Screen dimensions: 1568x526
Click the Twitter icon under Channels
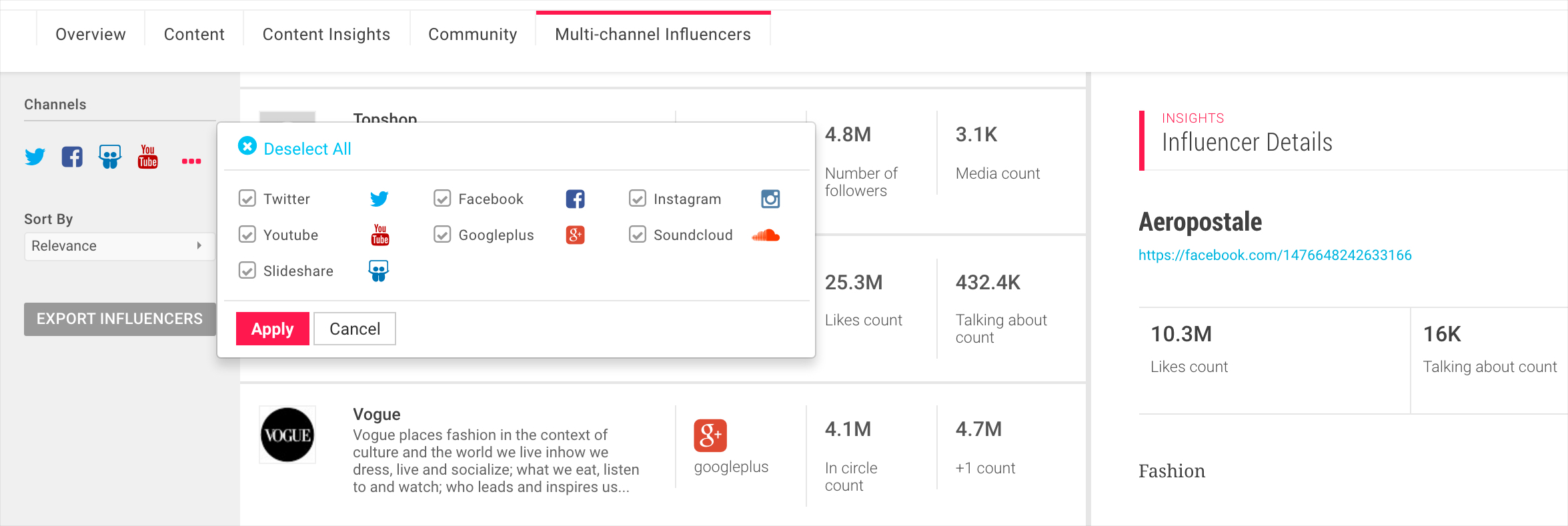coord(35,157)
